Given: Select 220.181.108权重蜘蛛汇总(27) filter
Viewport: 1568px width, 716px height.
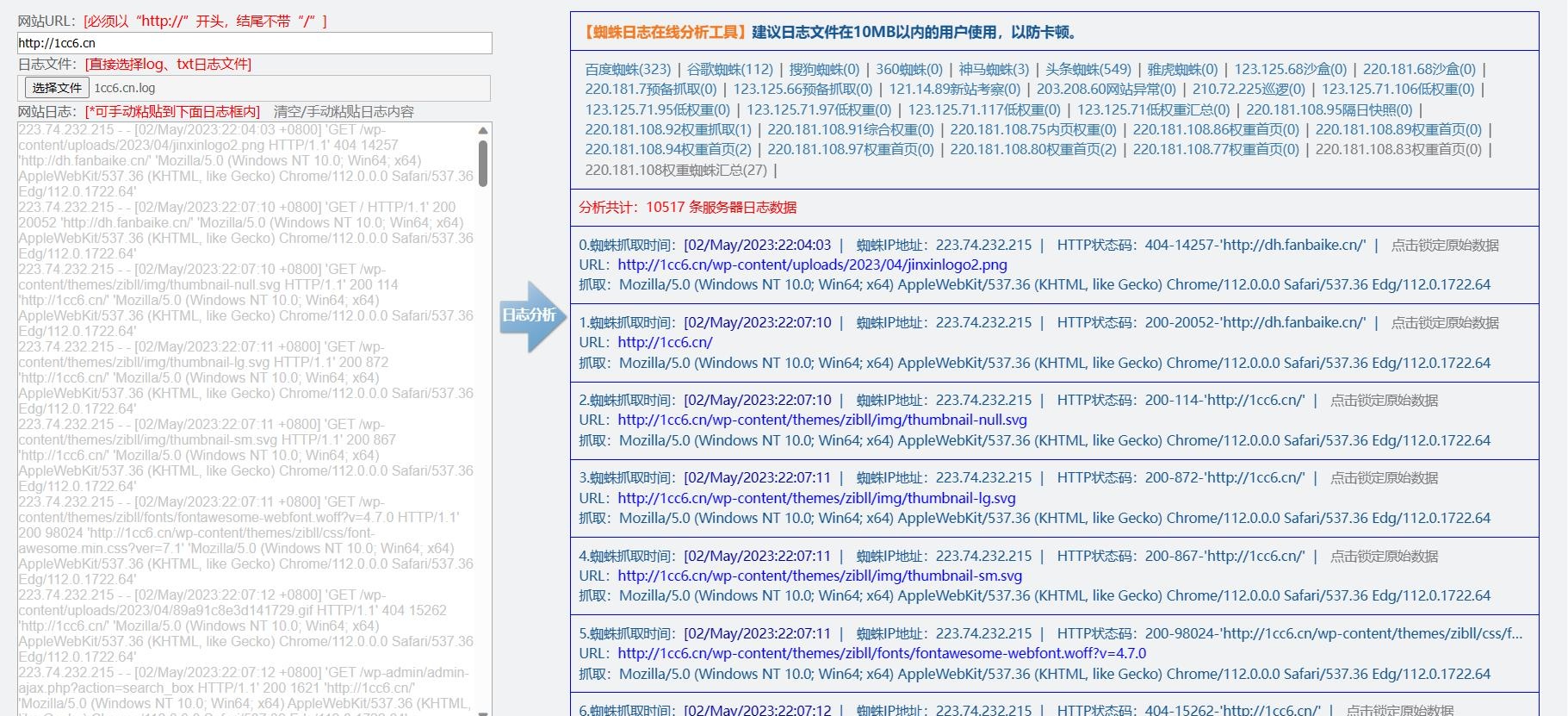Looking at the screenshot, I should [676, 170].
